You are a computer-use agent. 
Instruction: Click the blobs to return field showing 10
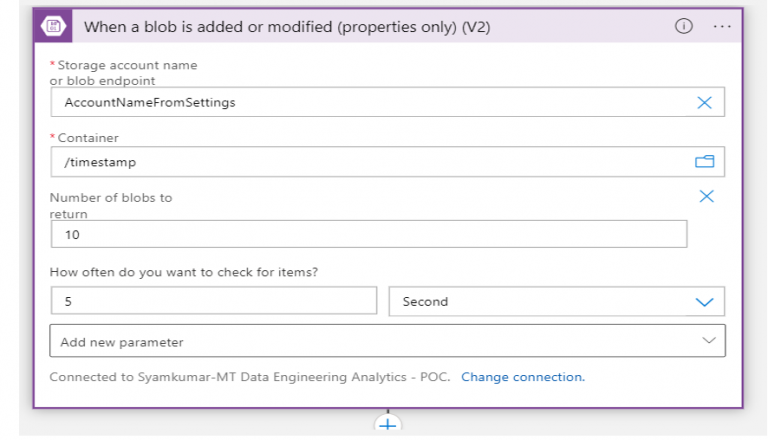click(x=368, y=234)
